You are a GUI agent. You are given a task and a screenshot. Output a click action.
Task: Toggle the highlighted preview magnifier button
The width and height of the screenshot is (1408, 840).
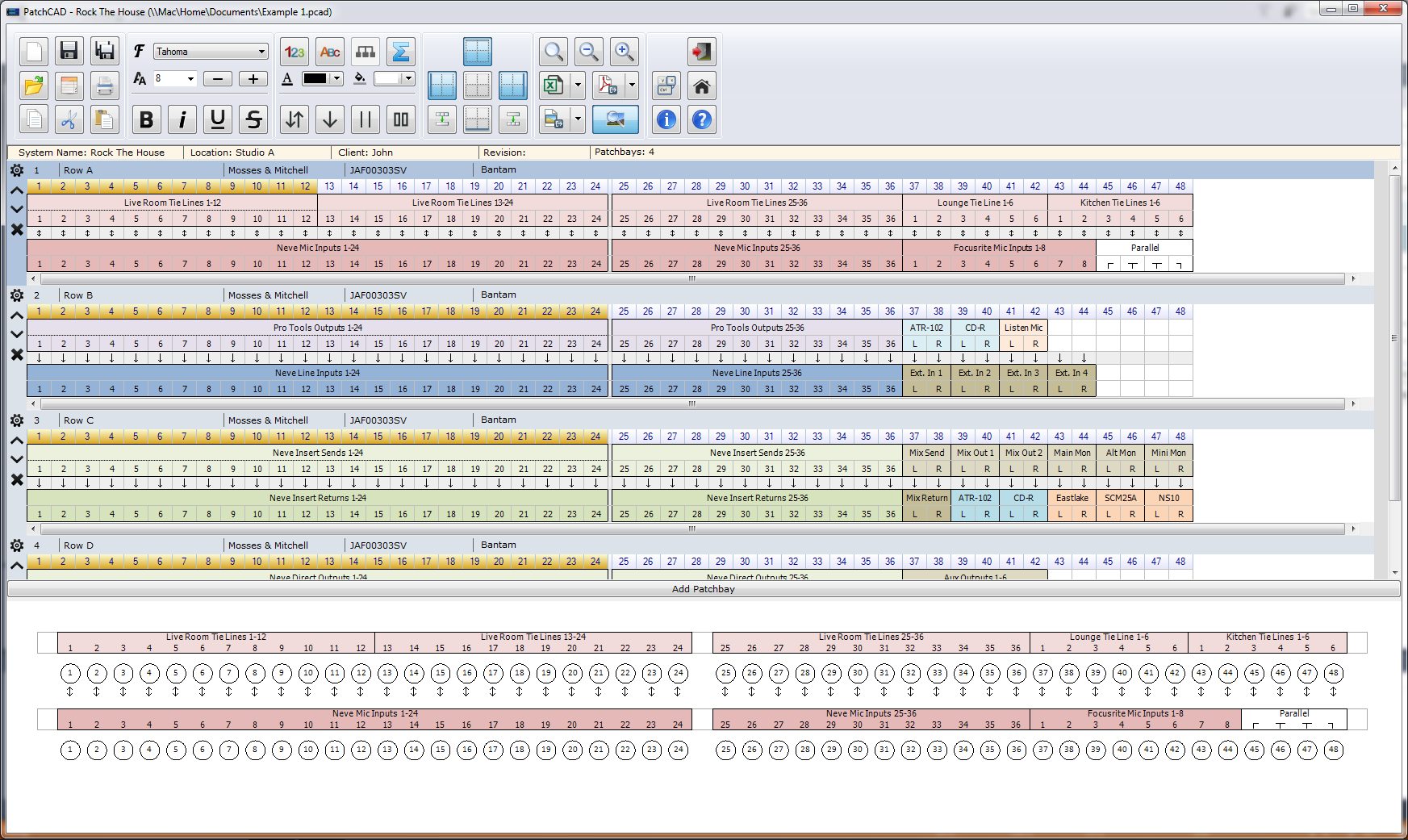coord(615,119)
